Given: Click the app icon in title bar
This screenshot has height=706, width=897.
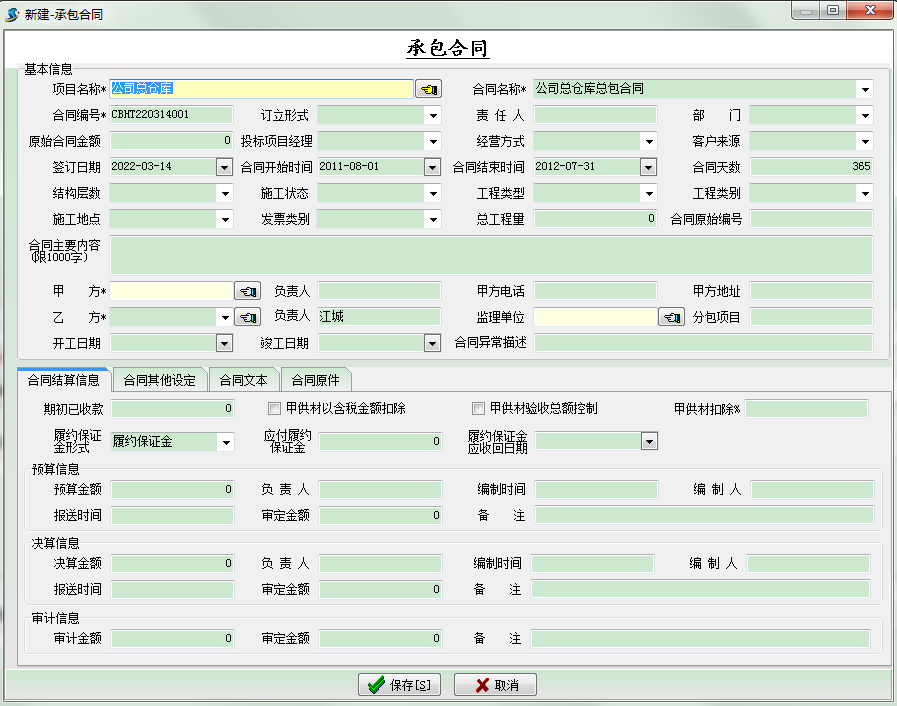Looking at the screenshot, I should (x=12, y=14).
